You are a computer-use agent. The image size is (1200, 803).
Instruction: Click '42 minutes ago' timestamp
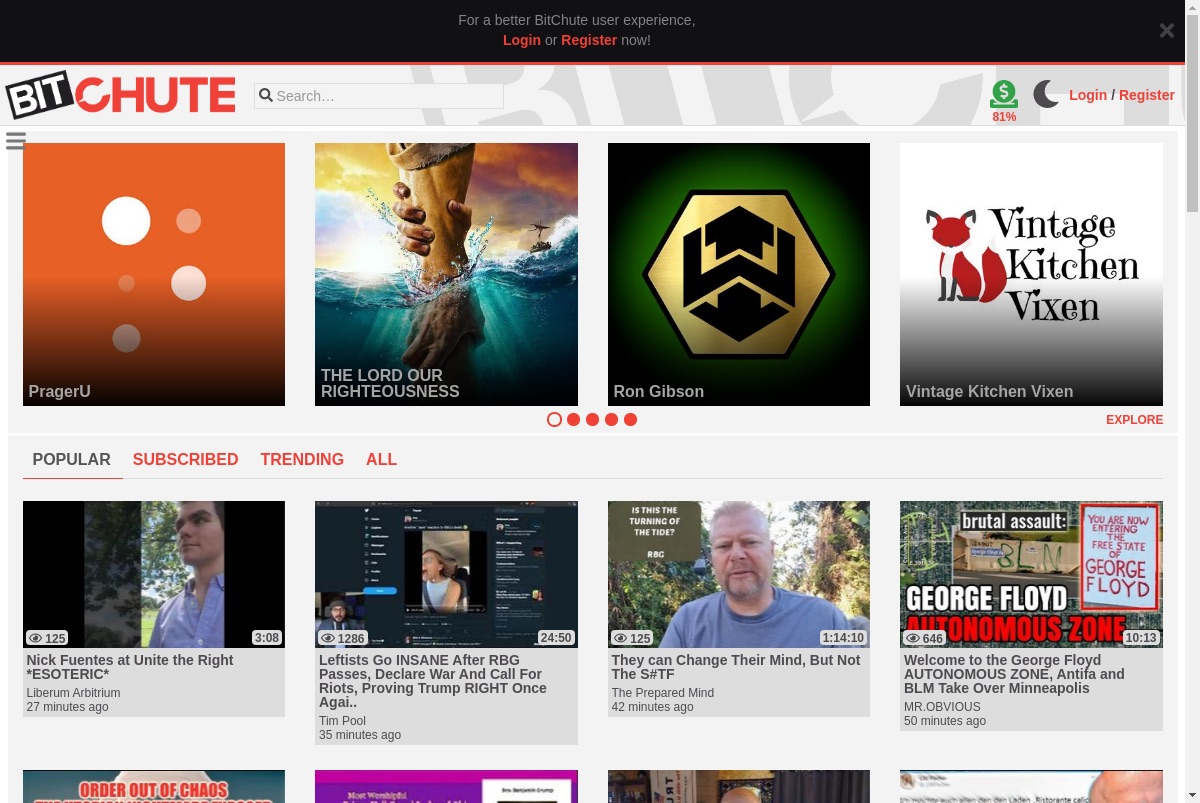[x=652, y=707]
